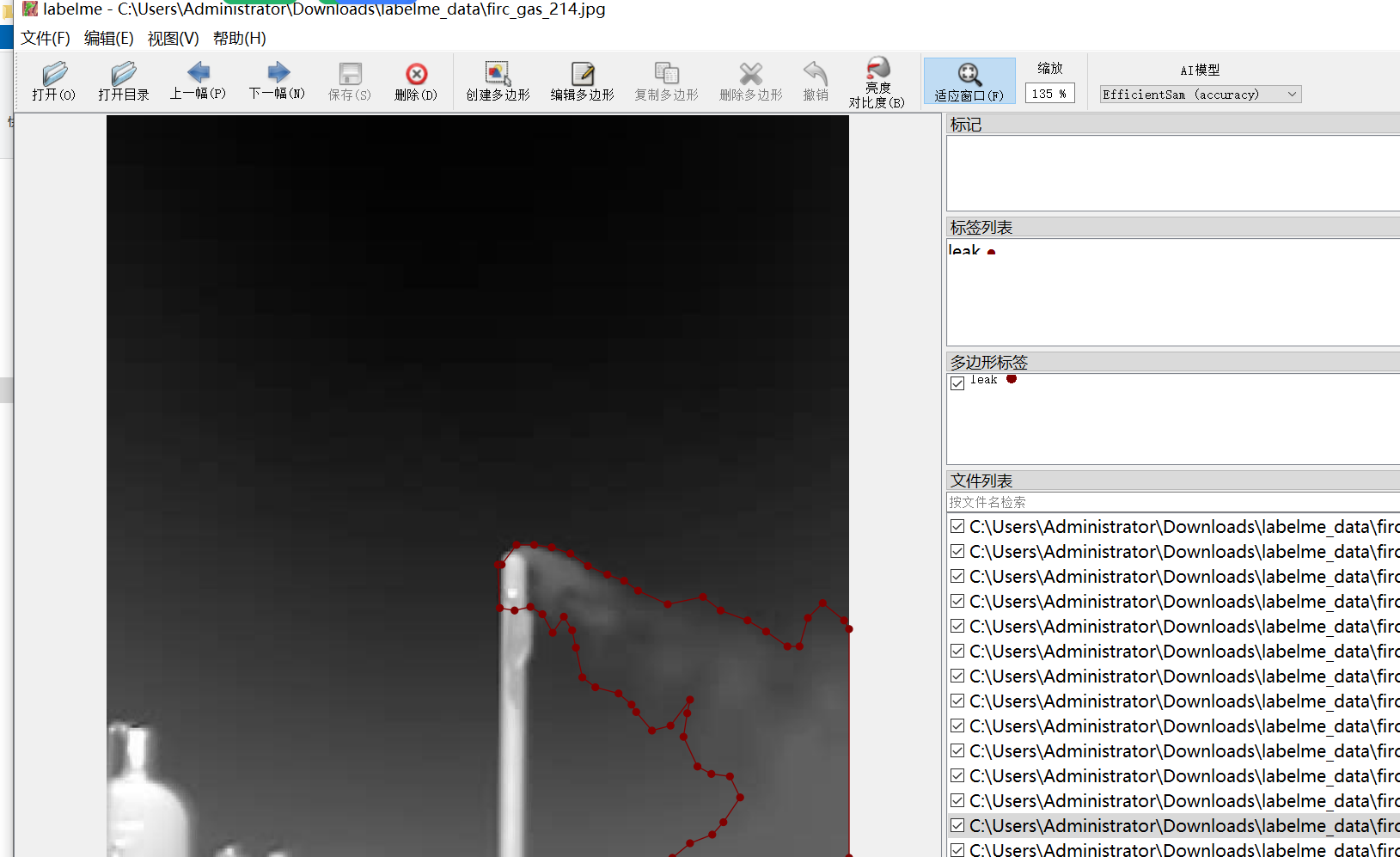This screenshot has height=857, width=1400.
Task: Open the Help (帮助) menu
Action: click(x=239, y=39)
